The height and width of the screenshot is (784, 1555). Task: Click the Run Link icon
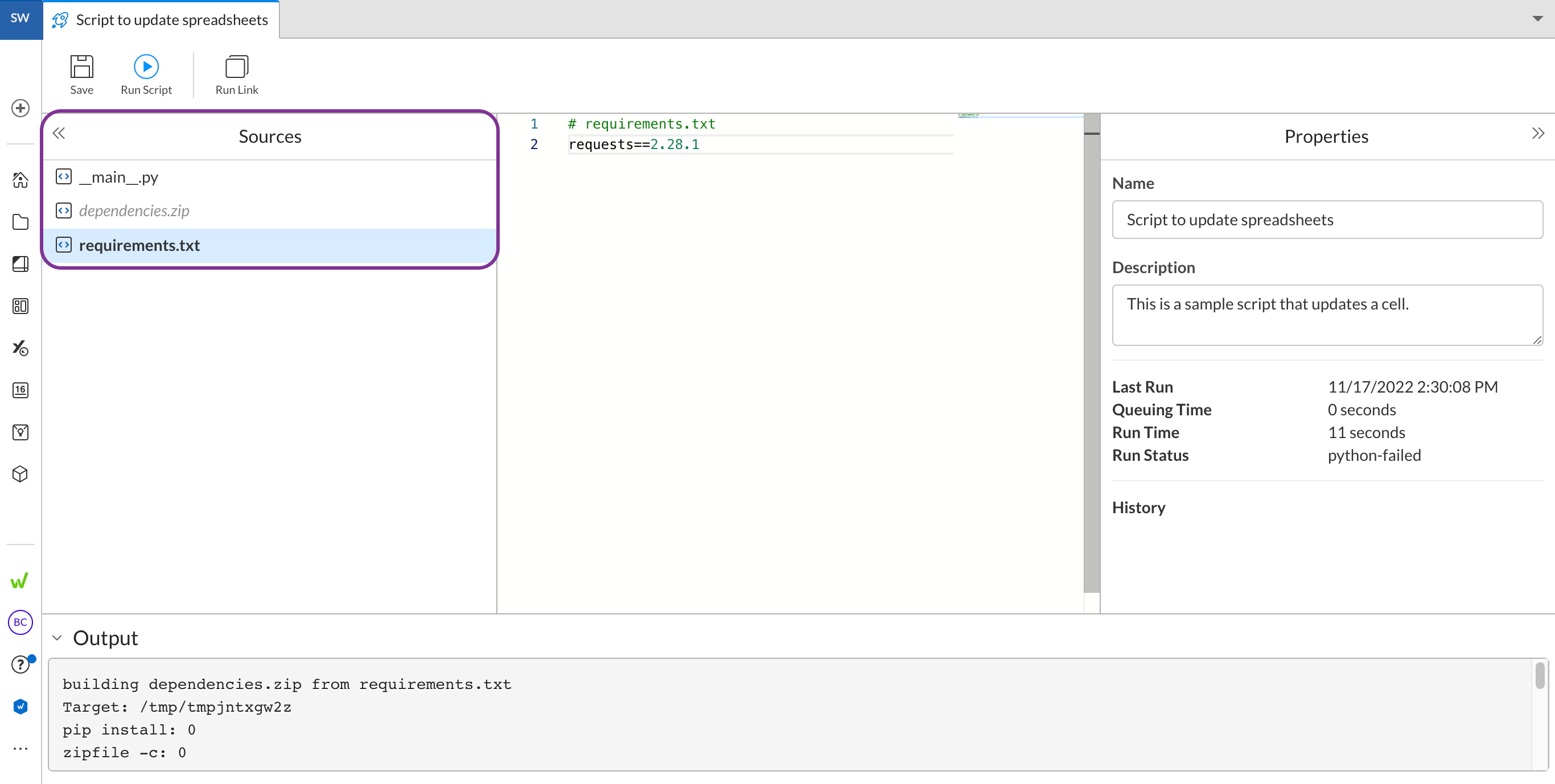236,68
